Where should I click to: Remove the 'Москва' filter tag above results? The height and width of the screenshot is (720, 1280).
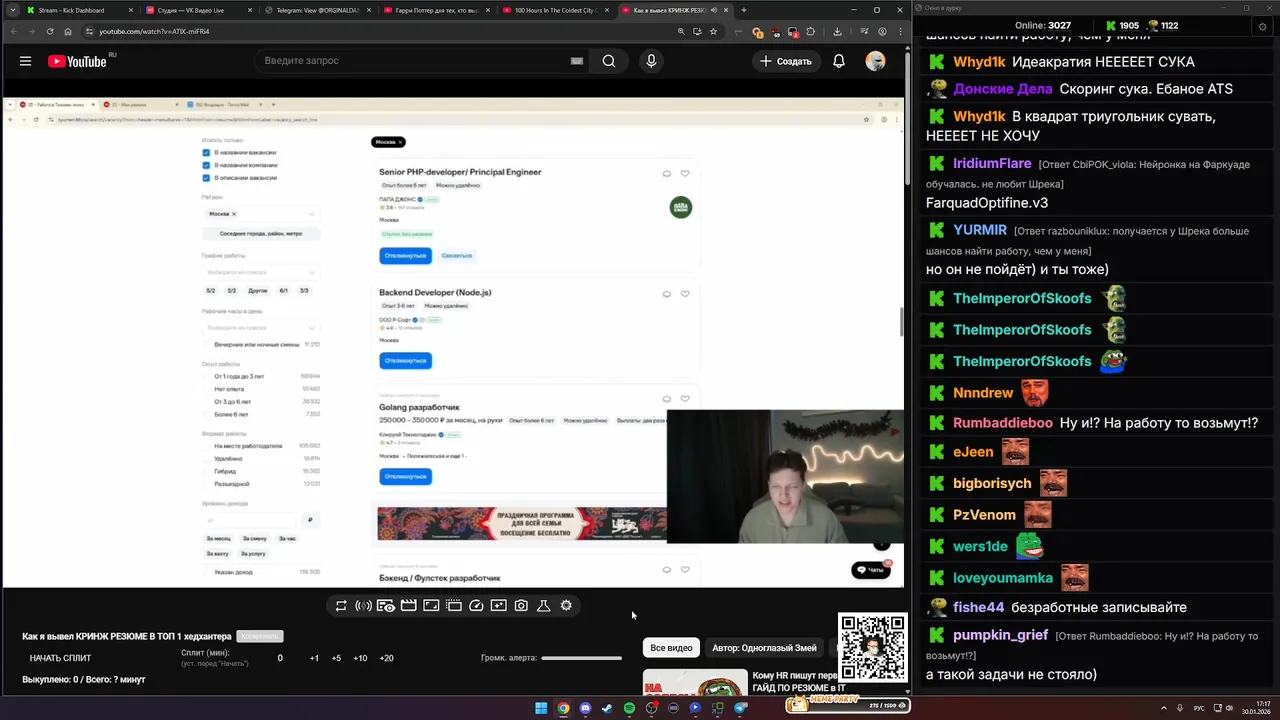(x=400, y=142)
